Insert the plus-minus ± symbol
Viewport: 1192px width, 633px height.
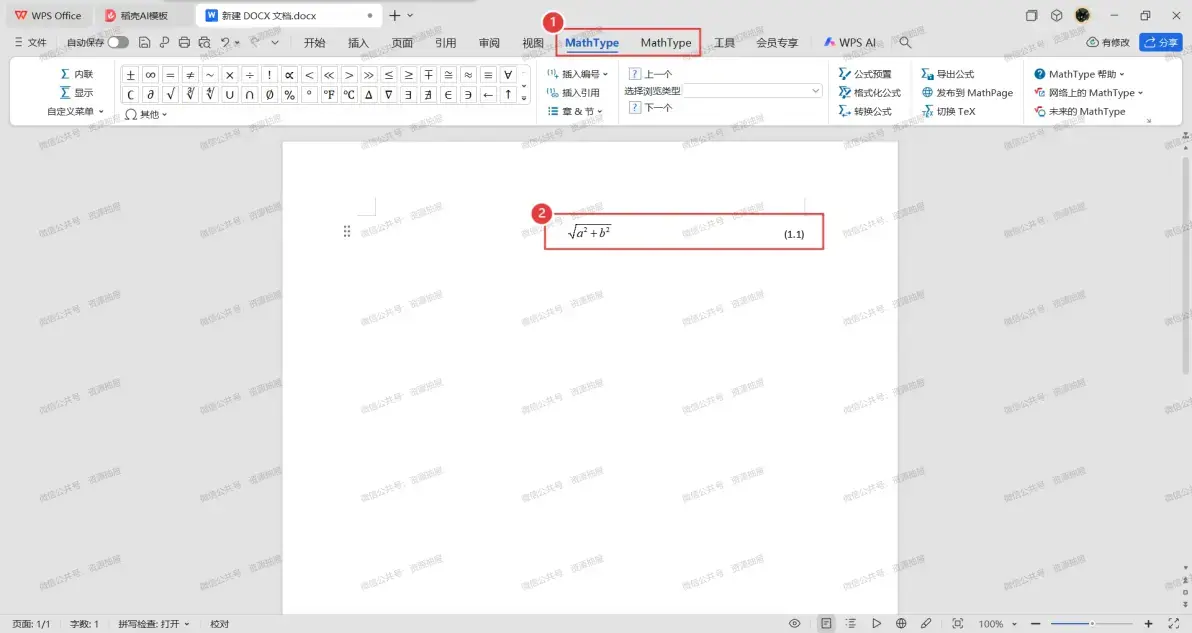131,74
